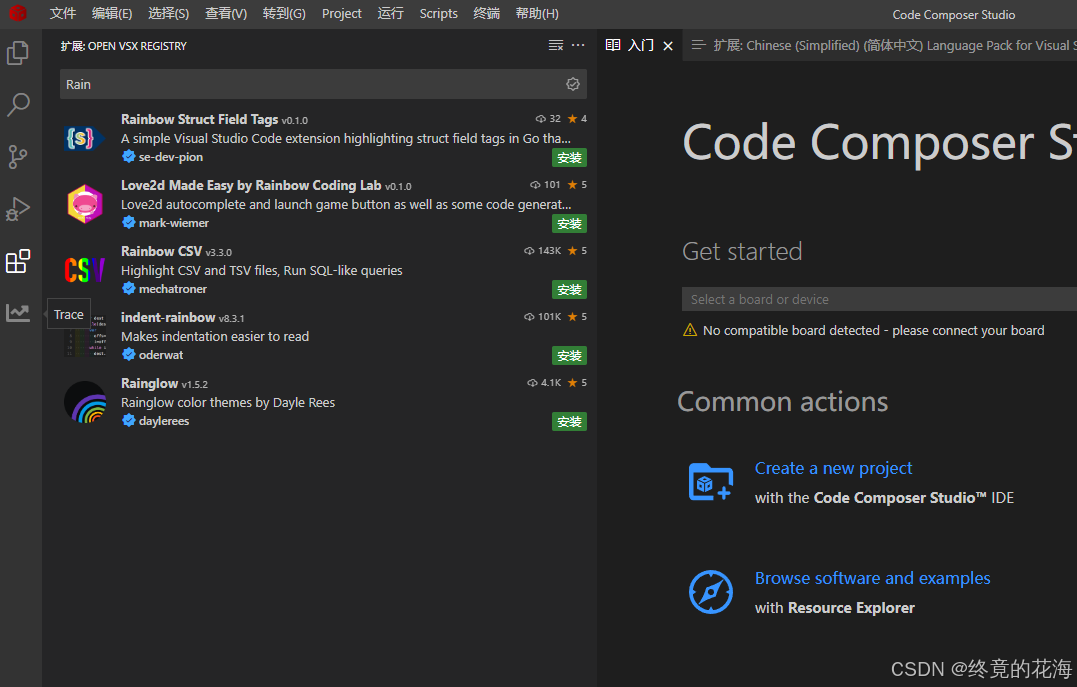Open the Explorer view in activity bar
The width and height of the screenshot is (1077, 687).
(x=18, y=53)
